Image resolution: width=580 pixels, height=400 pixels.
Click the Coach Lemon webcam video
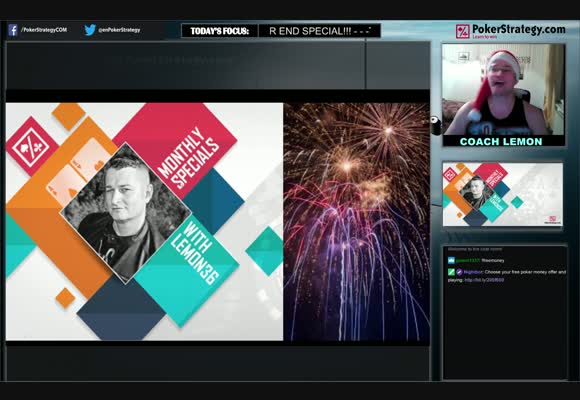pyautogui.click(x=503, y=90)
